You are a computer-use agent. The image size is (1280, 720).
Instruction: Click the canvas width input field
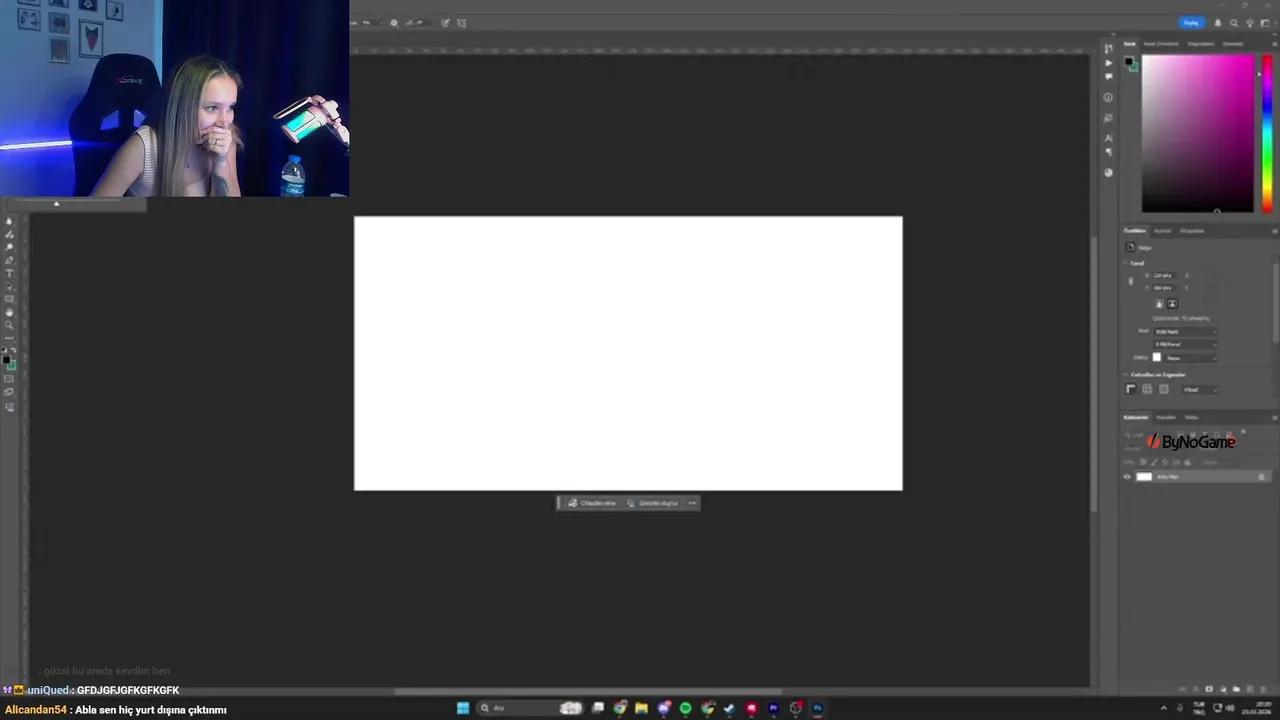(1164, 275)
